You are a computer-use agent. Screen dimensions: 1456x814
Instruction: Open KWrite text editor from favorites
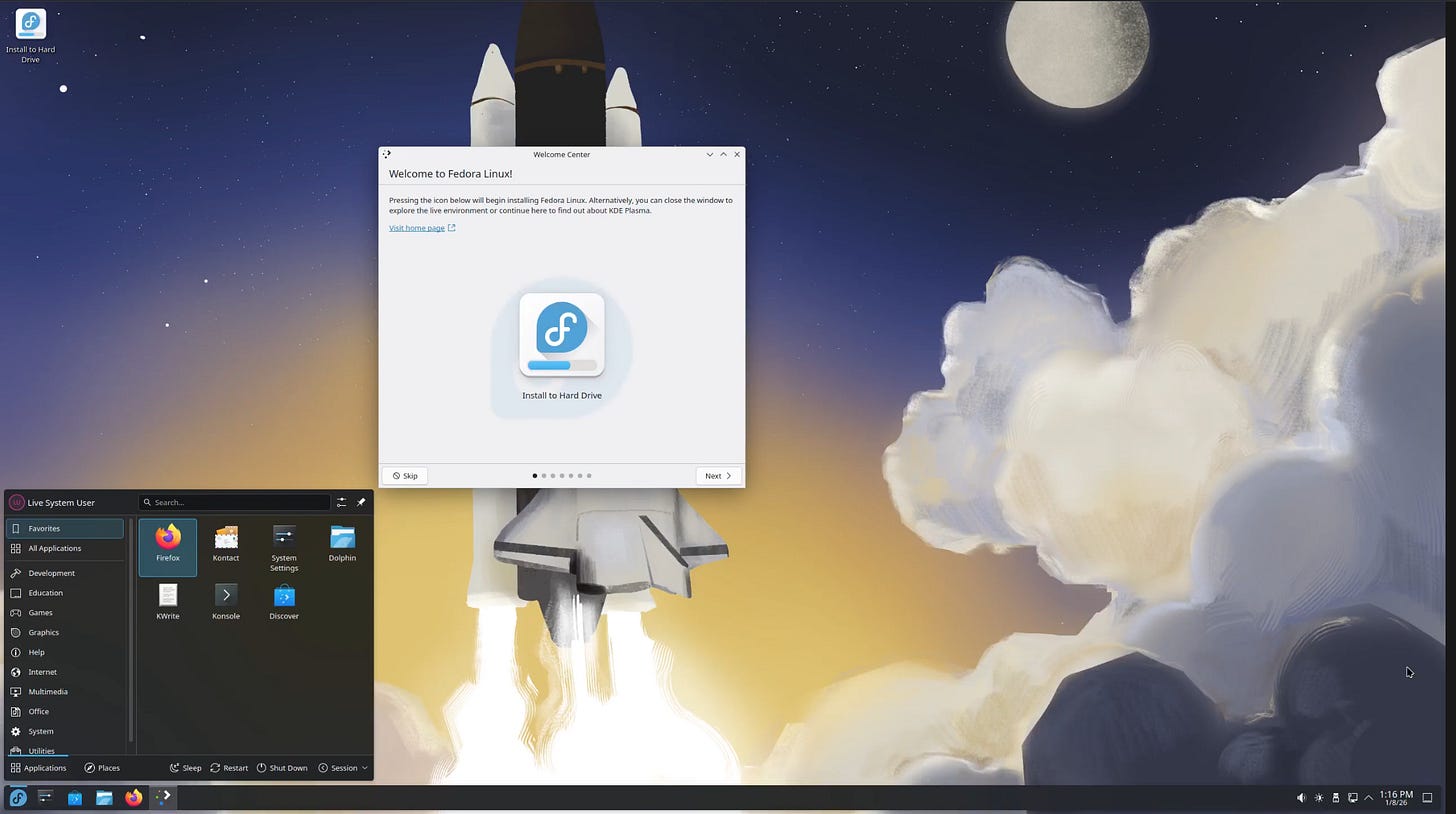pyautogui.click(x=168, y=603)
